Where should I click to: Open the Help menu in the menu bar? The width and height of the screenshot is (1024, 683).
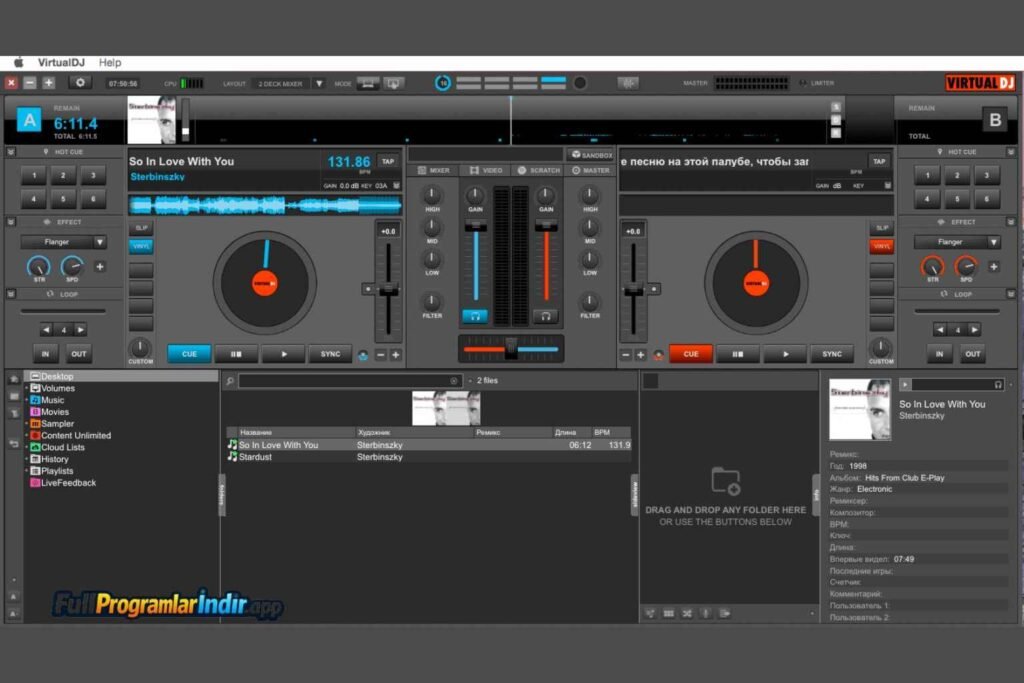pyautogui.click(x=110, y=62)
